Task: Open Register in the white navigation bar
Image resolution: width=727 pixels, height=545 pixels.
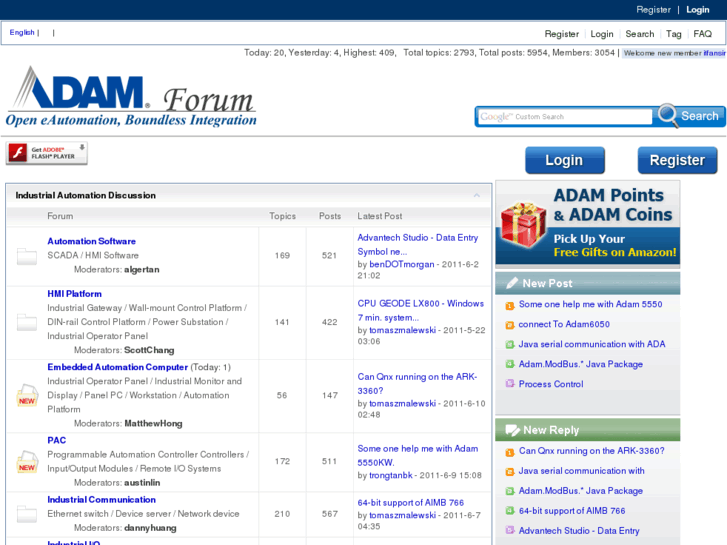Action: pyautogui.click(x=561, y=34)
